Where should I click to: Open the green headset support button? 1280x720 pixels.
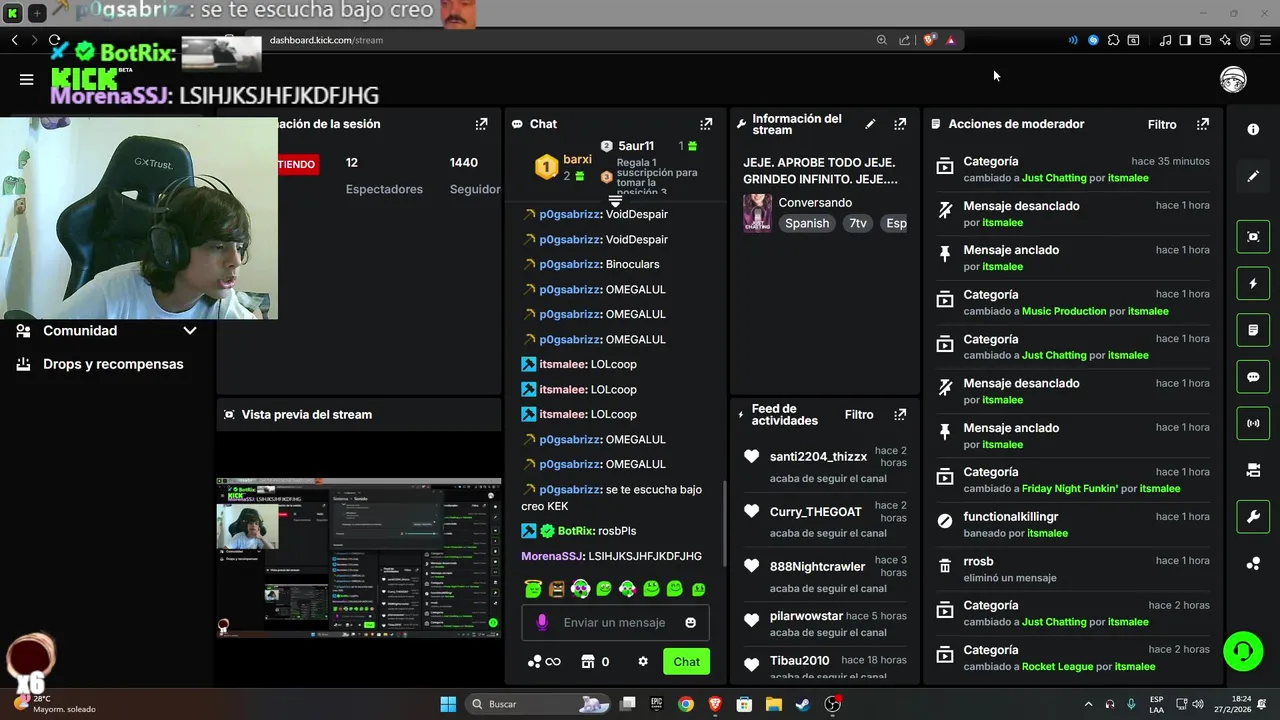(1243, 651)
